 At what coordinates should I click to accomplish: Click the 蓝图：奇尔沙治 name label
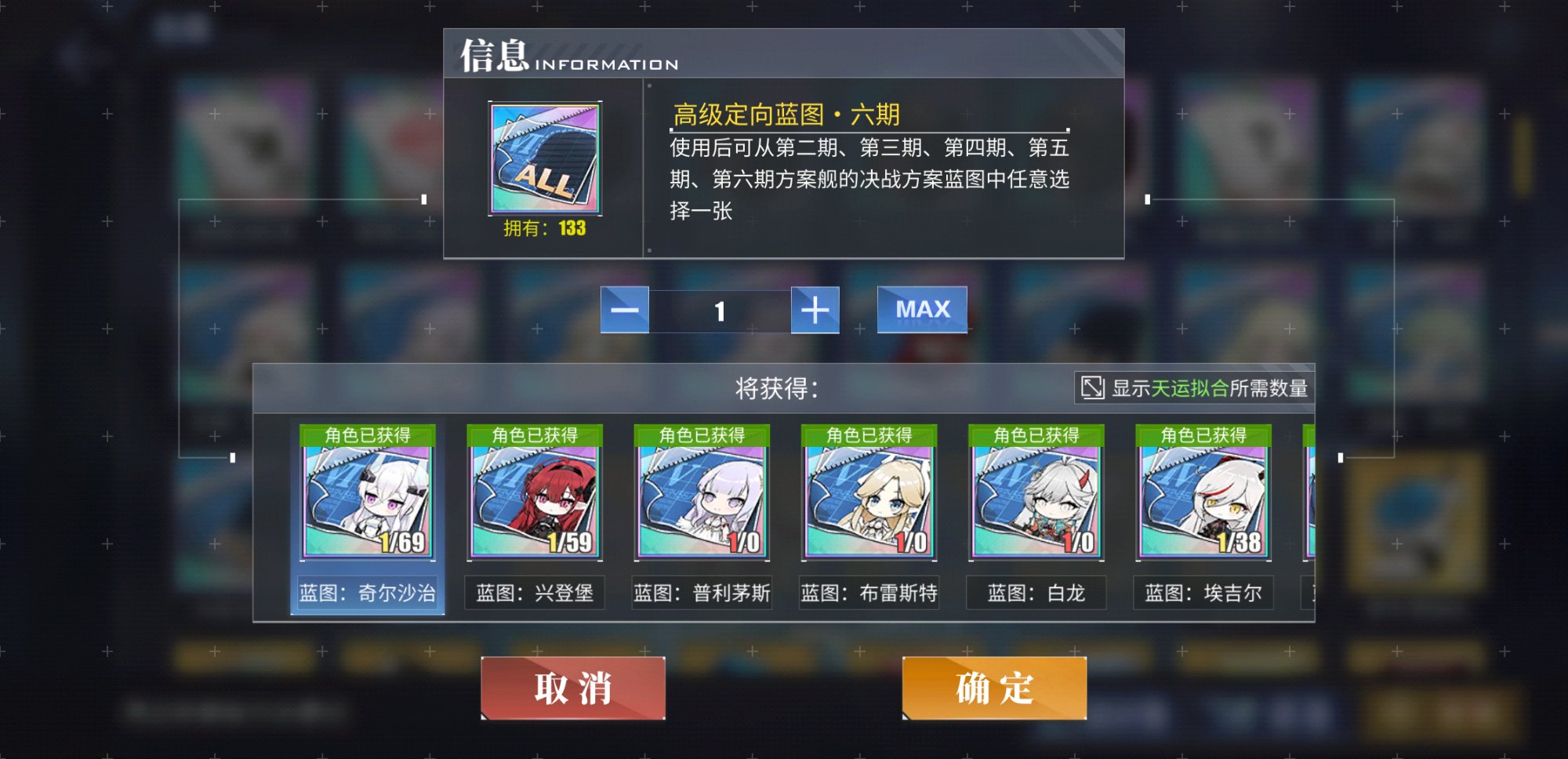pyautogui.click(x=367, y=593)
